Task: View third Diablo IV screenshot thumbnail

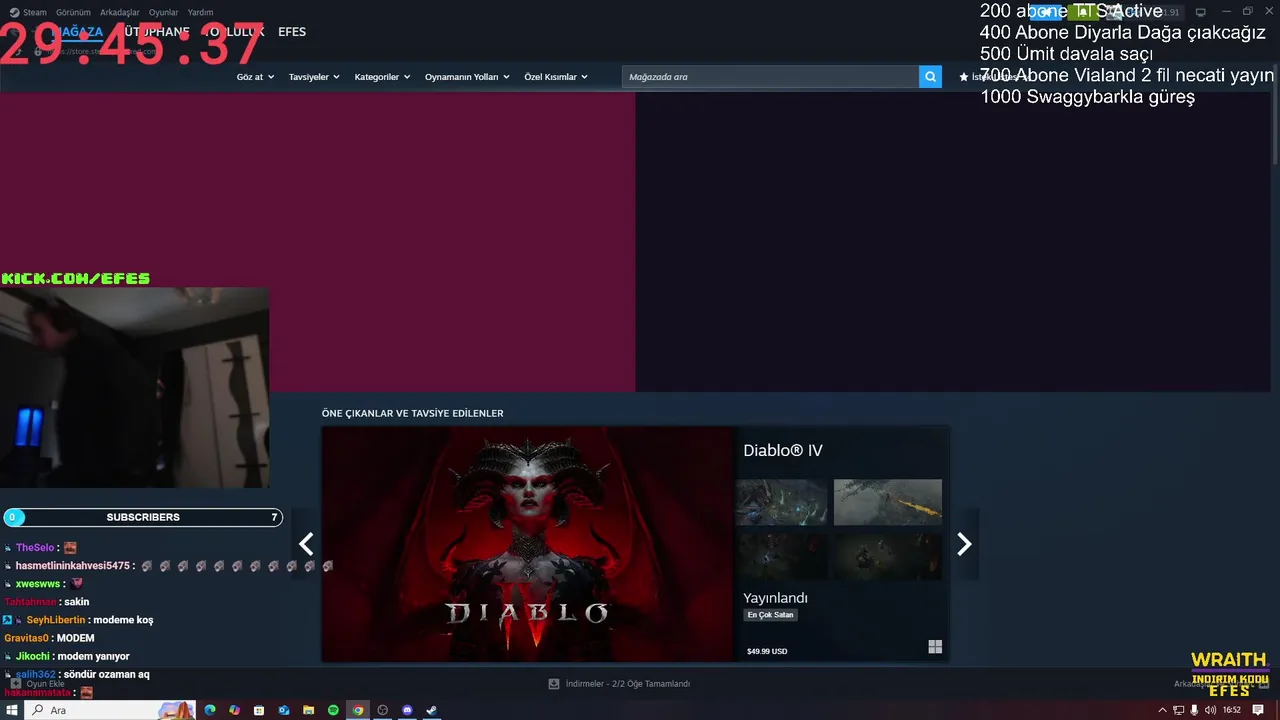Action: (782, 556)
